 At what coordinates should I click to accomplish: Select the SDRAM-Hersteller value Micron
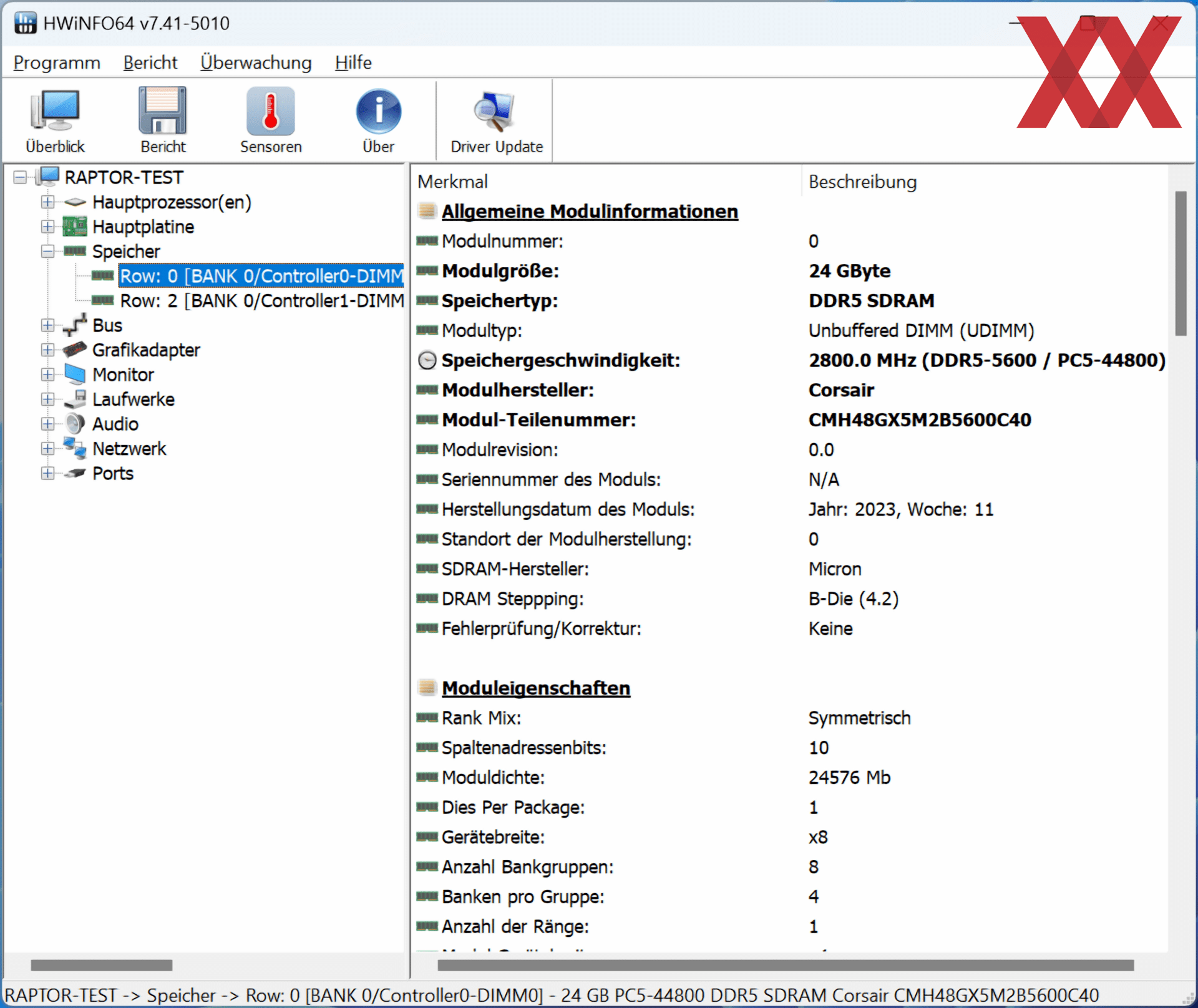[835, 569]
